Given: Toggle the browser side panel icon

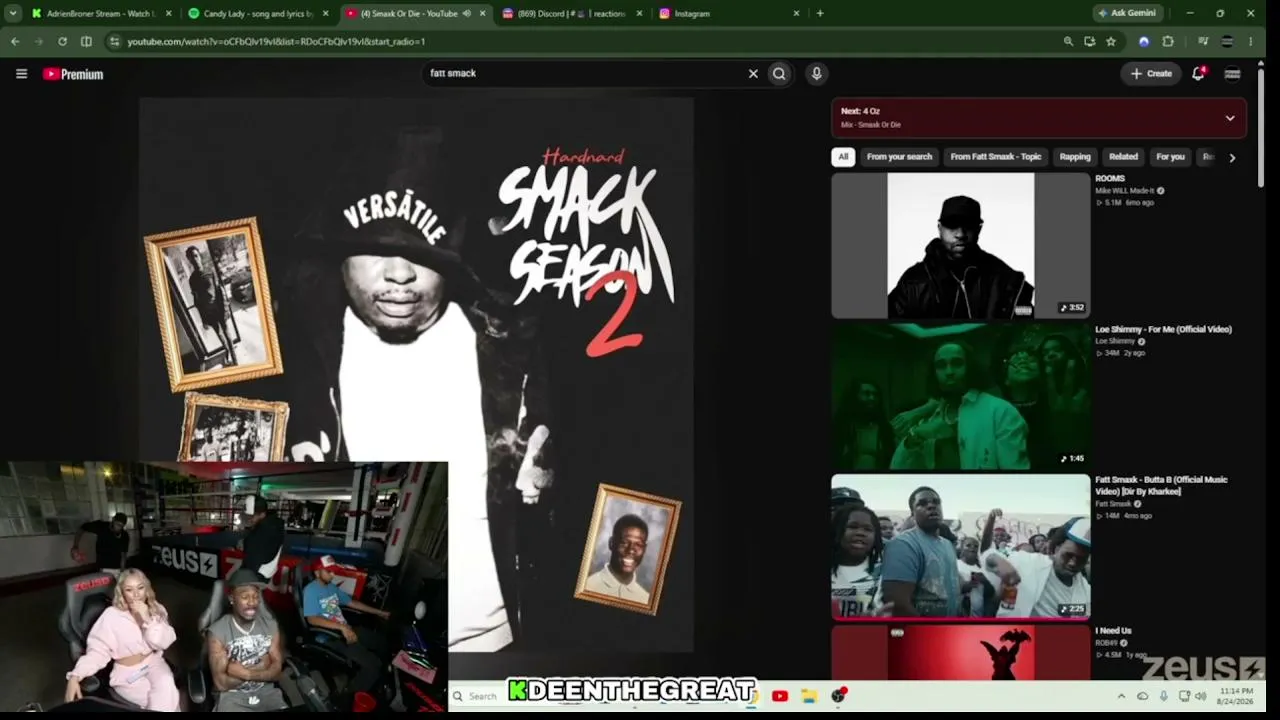Looking at the screenshot, I should [86, 41].
